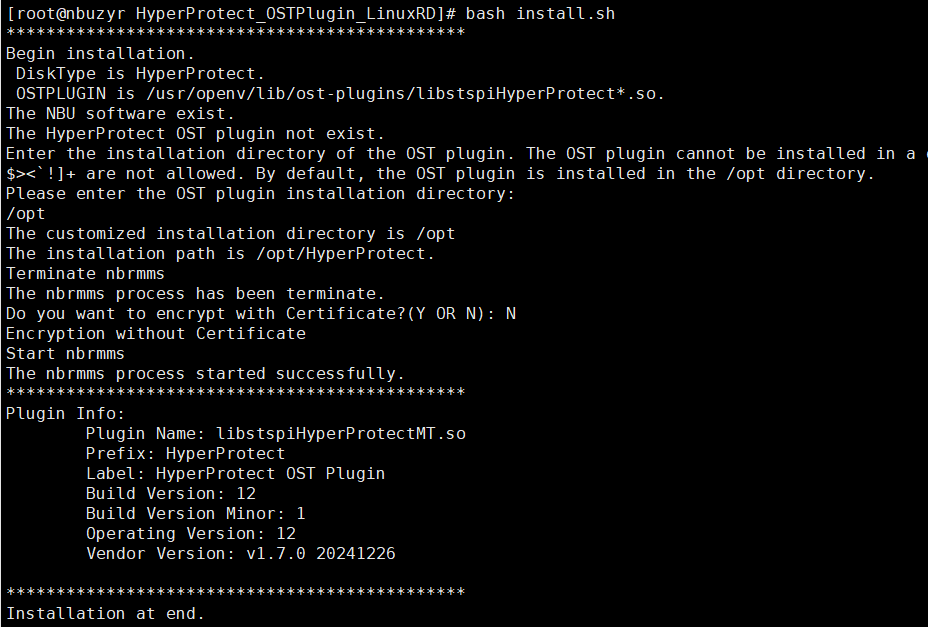Click 'The NBU software exist.' line
Viewport: 928px width, 627px height.
(x=120, y=113)
